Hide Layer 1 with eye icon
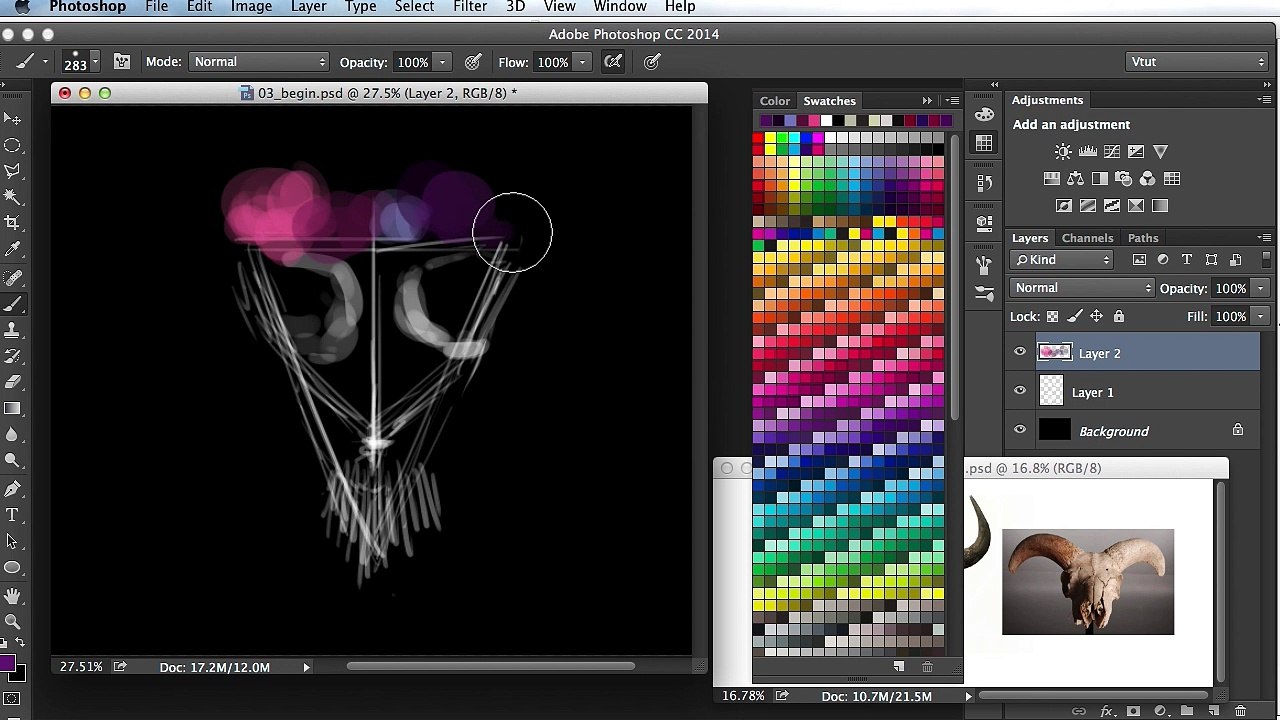 tap(1020, 391)
